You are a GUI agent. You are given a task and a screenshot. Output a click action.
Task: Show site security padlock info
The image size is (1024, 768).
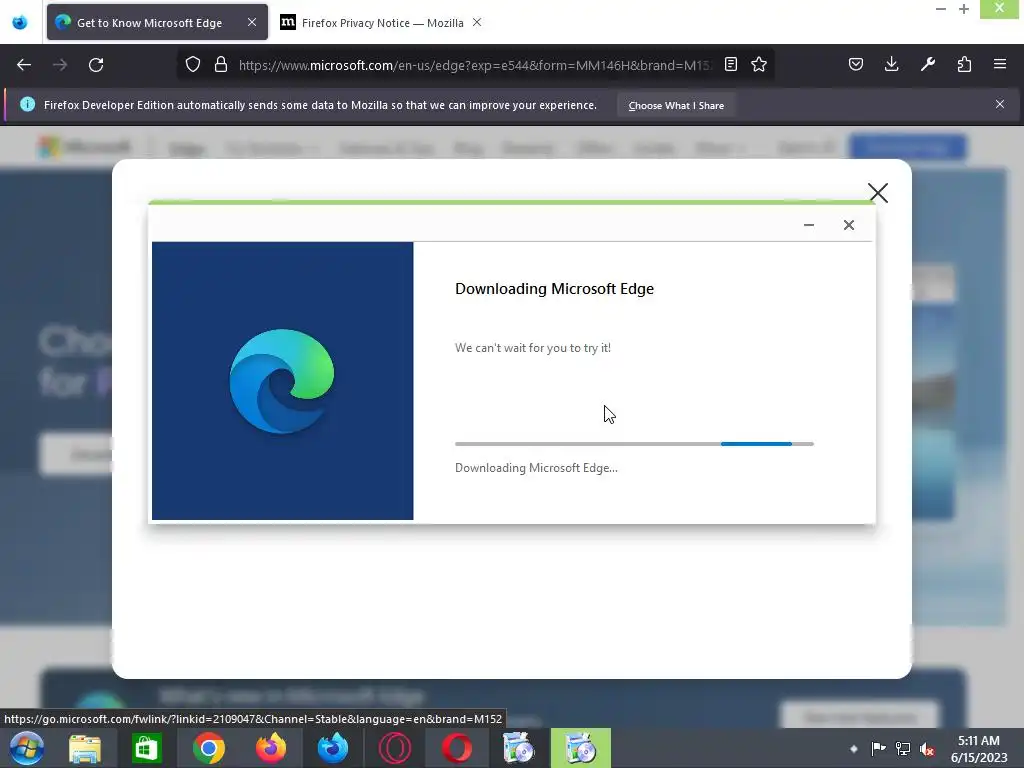[221, 65]
